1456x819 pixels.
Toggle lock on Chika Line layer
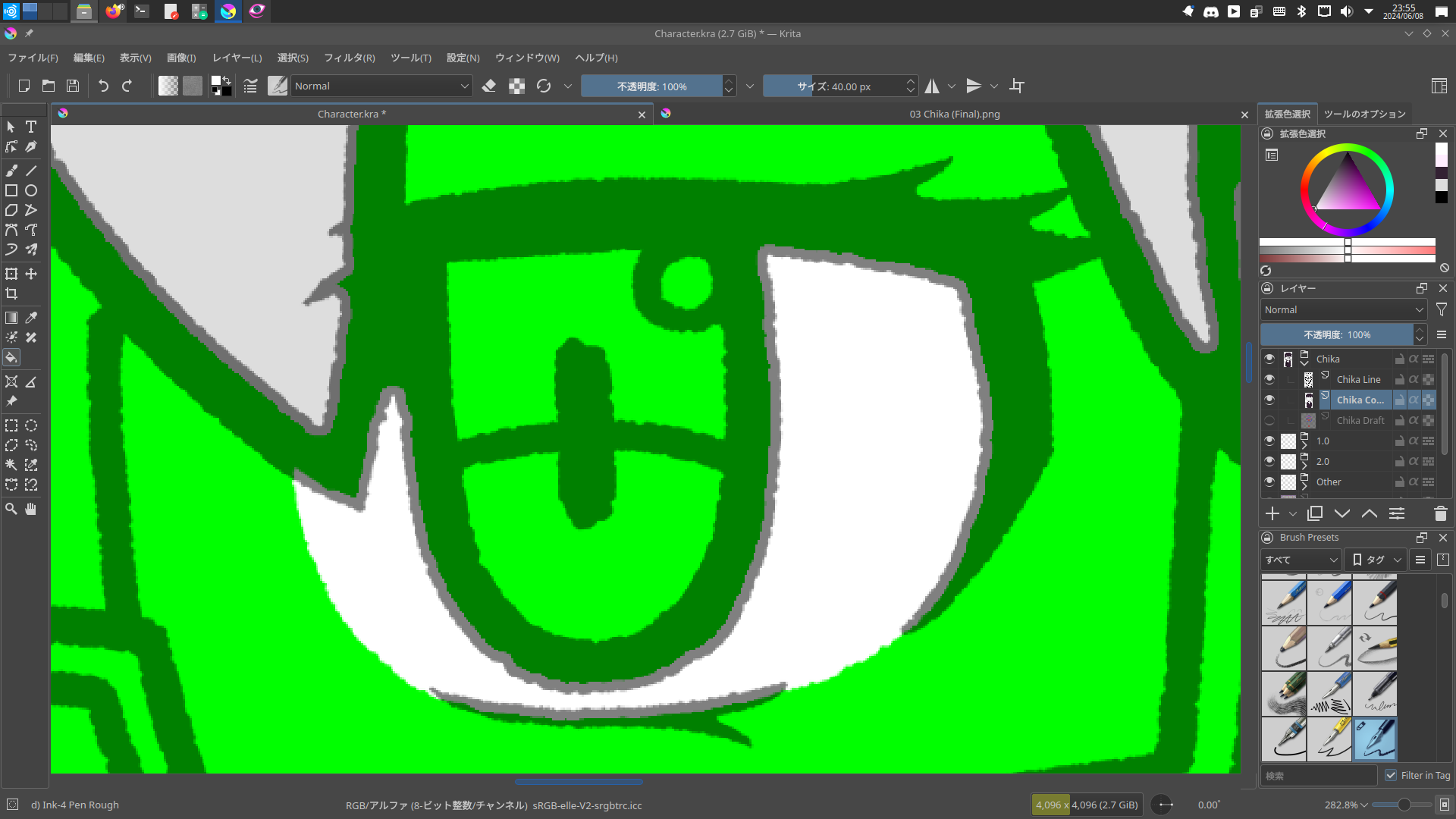[x=1400, y=379]
